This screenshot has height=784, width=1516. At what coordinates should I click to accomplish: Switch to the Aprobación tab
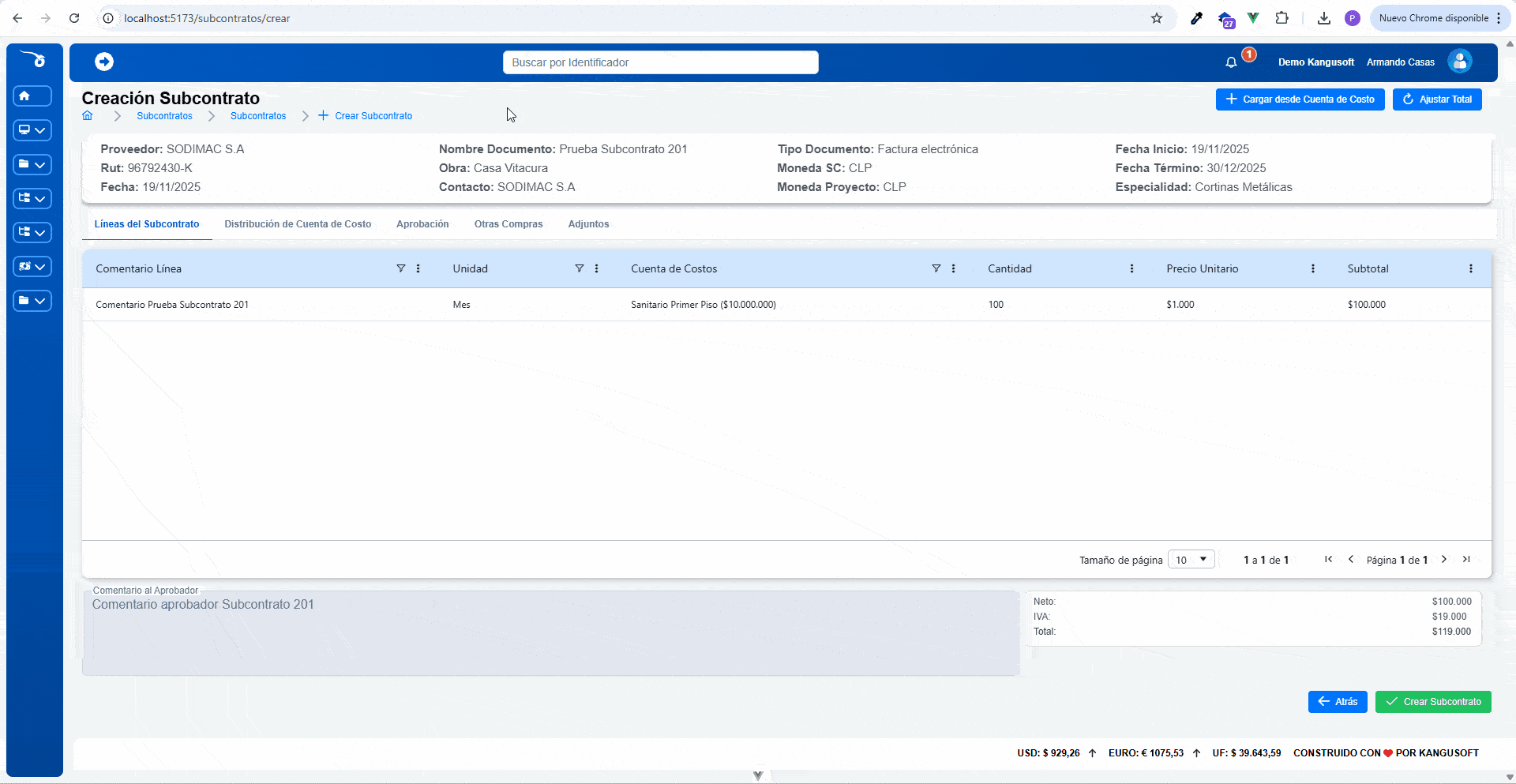(x=422, y=224)
